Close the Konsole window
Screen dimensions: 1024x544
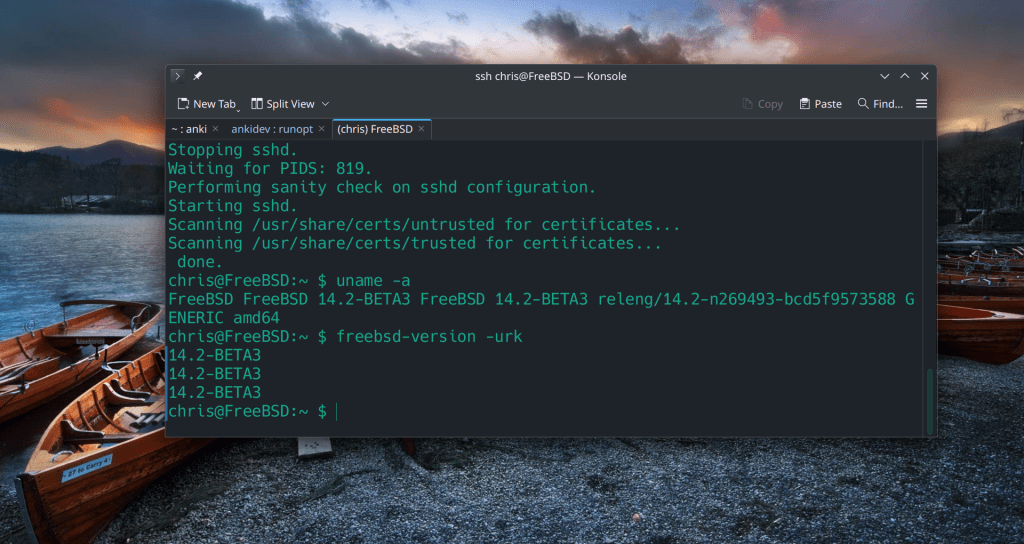(924, 76)
